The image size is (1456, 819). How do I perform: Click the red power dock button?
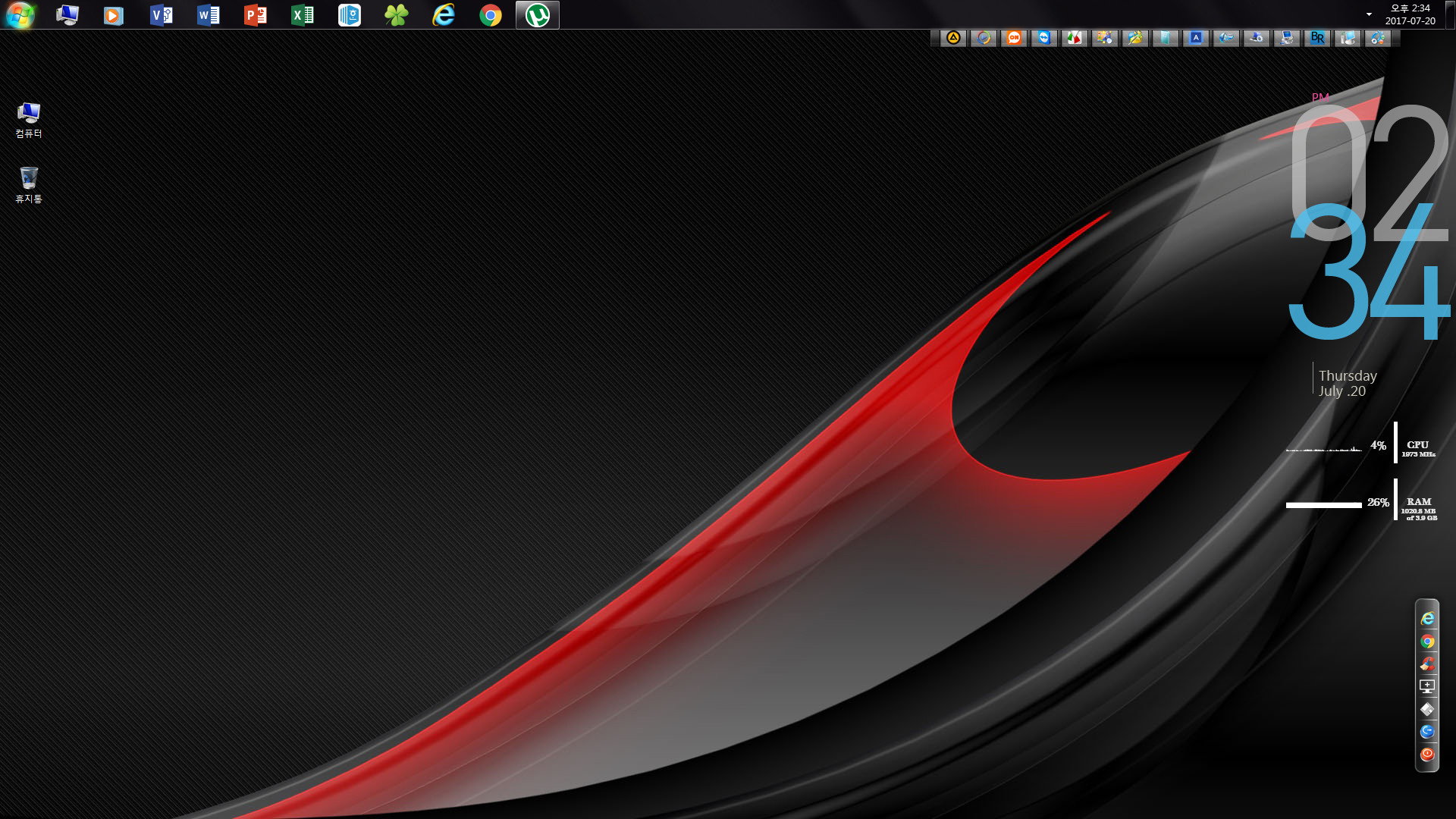(1427, 755)
